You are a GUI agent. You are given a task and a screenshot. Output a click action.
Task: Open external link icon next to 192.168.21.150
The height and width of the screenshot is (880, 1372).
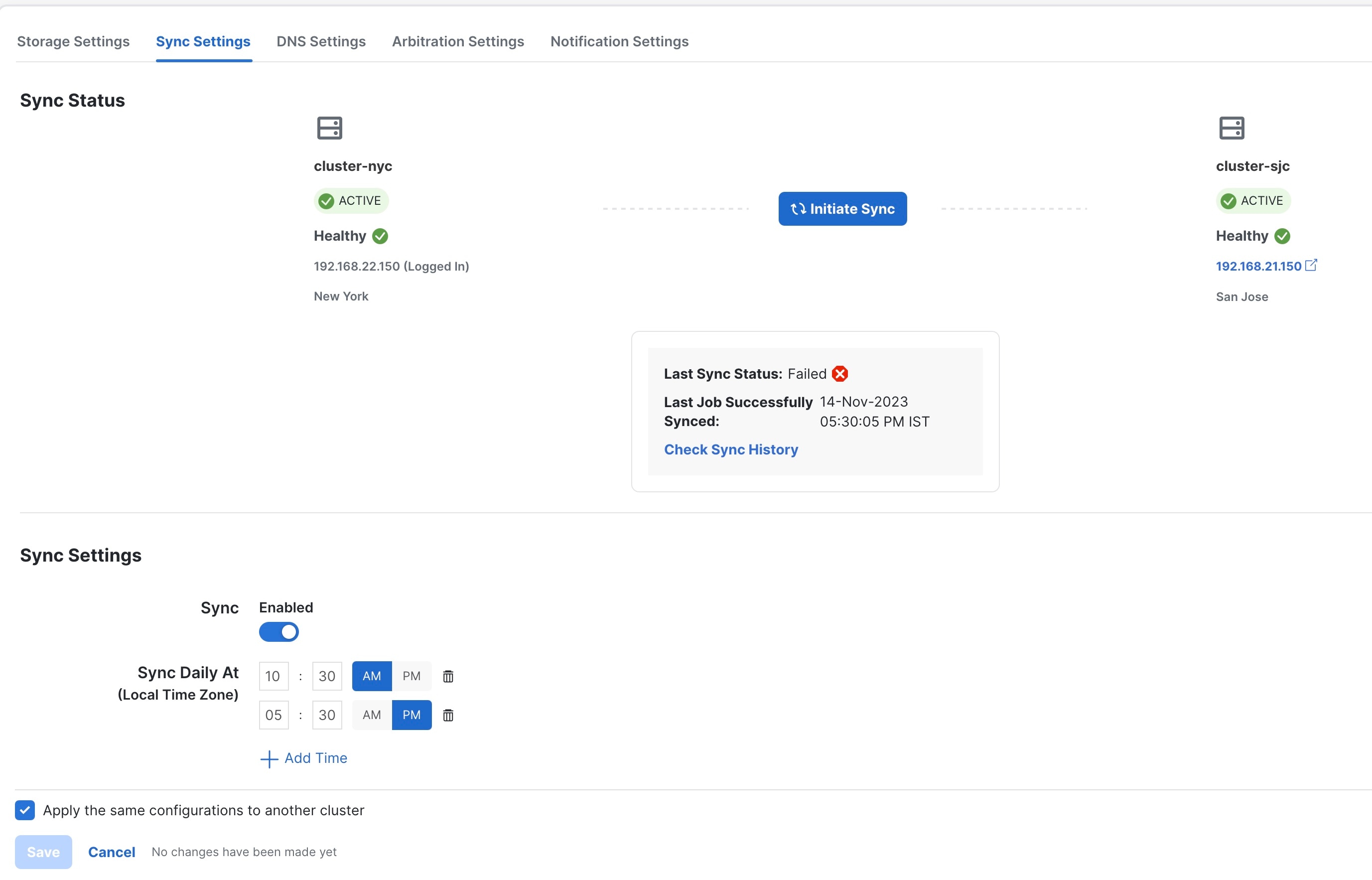tap(1311, 265)
